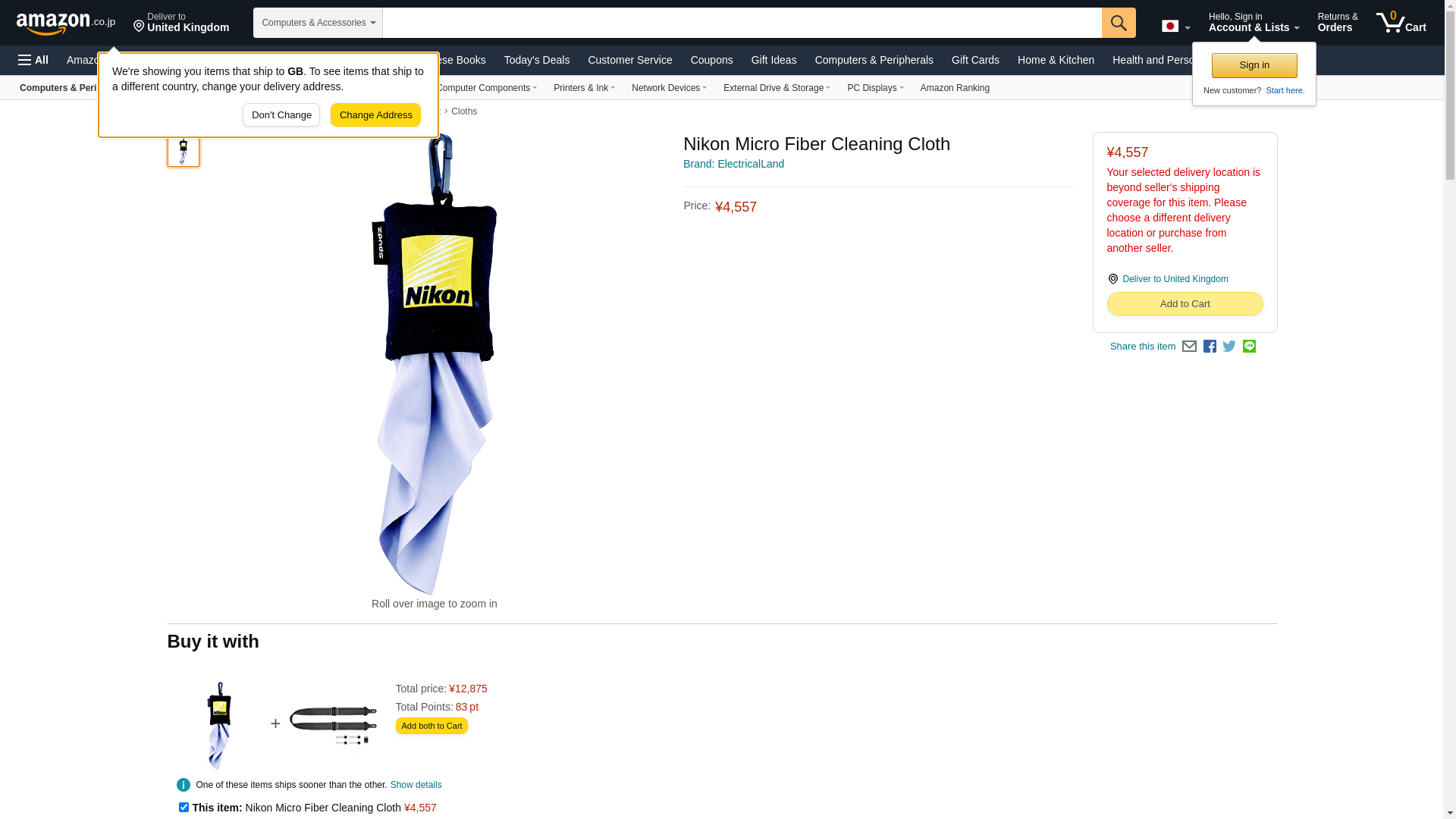Viewport: 1456px width, 819px height.
Task: Share item on LINE icon
Action: (1249, 347)
